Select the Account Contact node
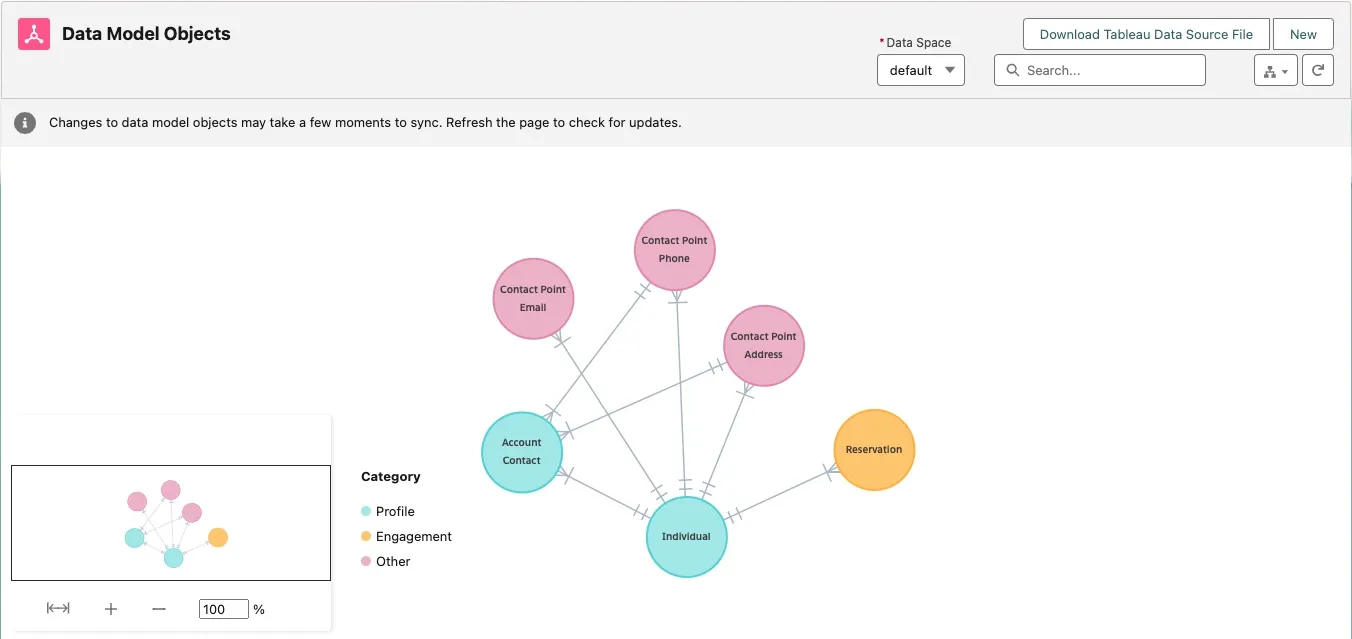This screenshot has height=639, width=1352. coord(522,452)
